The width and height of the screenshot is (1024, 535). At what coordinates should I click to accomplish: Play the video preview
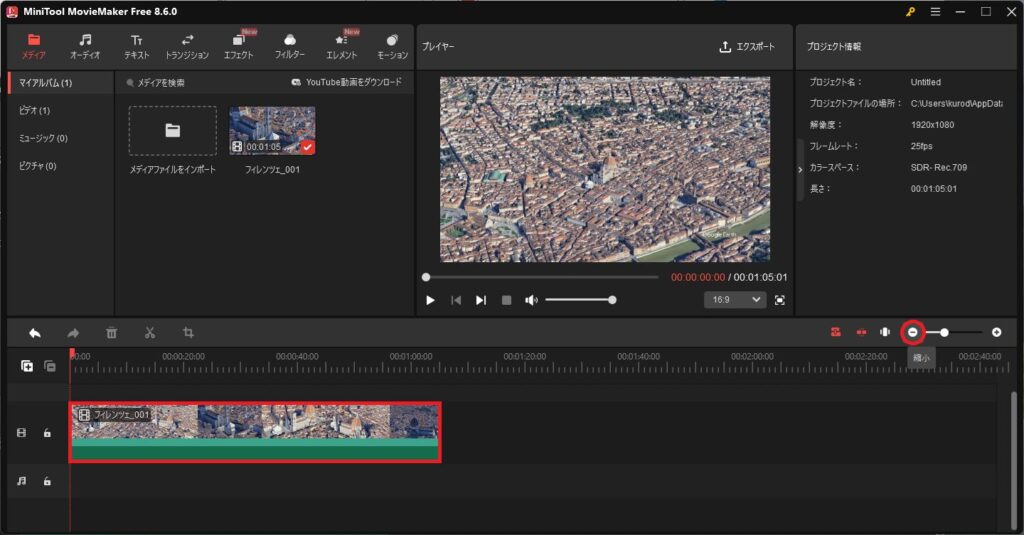[430, 300]
